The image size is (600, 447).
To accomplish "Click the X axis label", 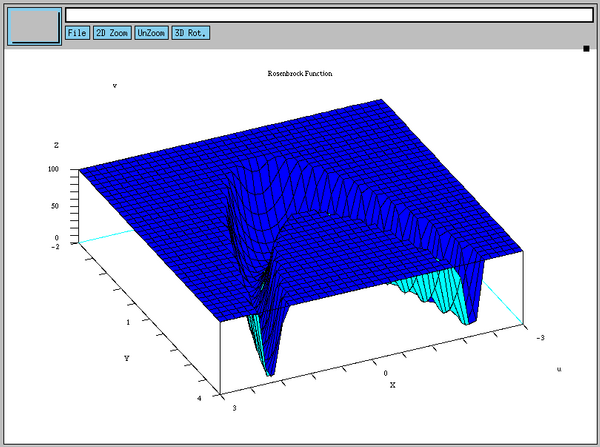I will [x=392, y=384].
